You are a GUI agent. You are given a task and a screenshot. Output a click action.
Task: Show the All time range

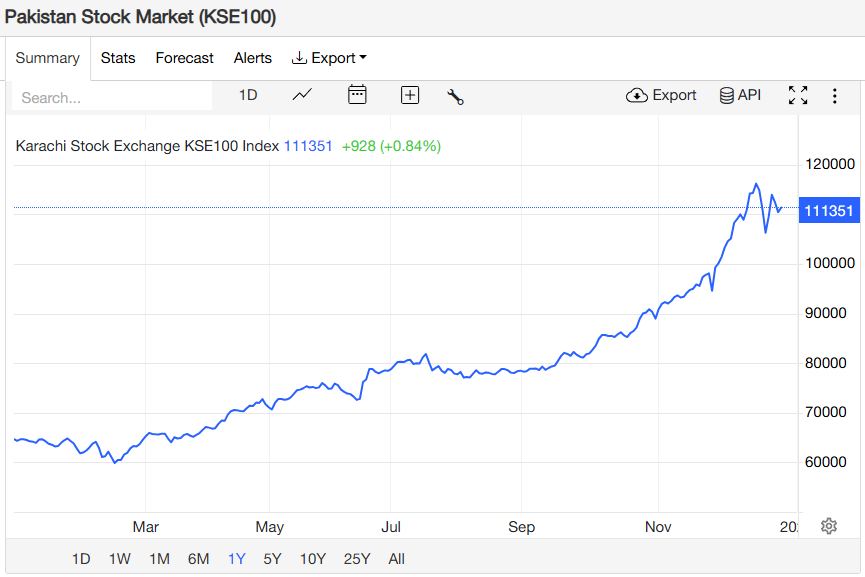click(x=396, y=559)
